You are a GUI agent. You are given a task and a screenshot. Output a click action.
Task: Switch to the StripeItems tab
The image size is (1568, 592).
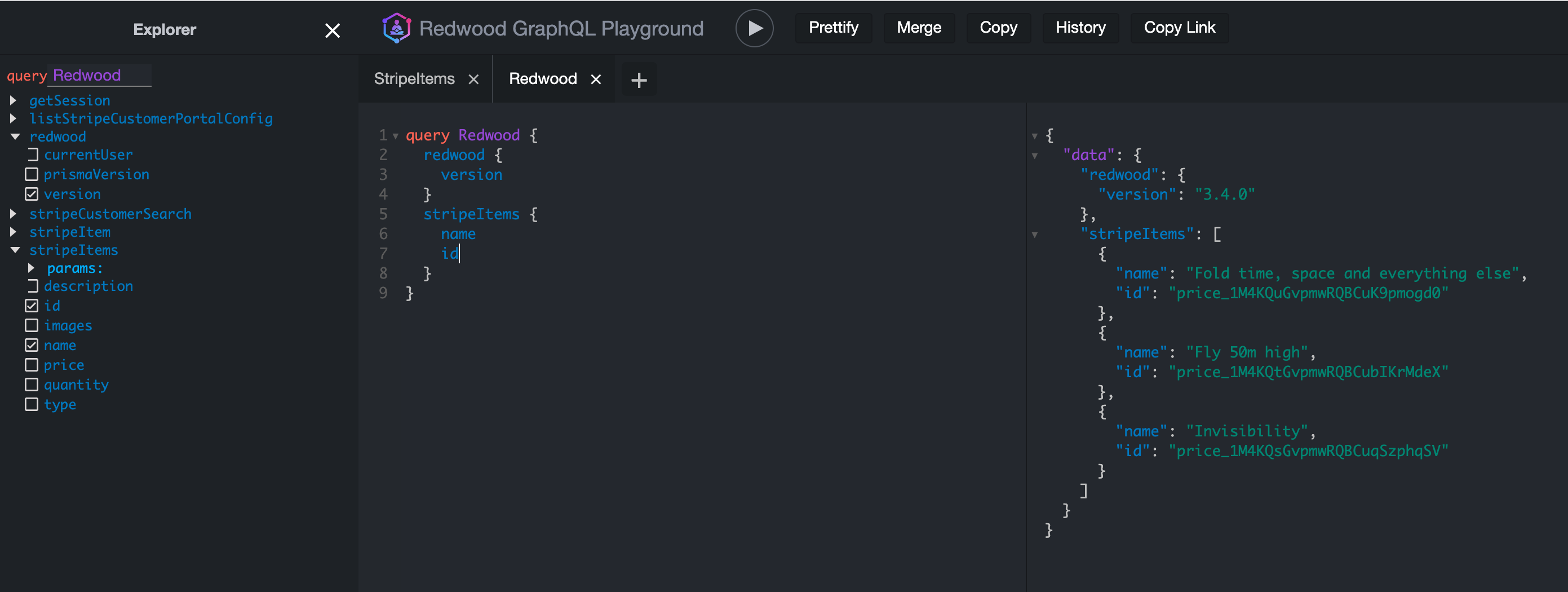(x=414, y=79)
